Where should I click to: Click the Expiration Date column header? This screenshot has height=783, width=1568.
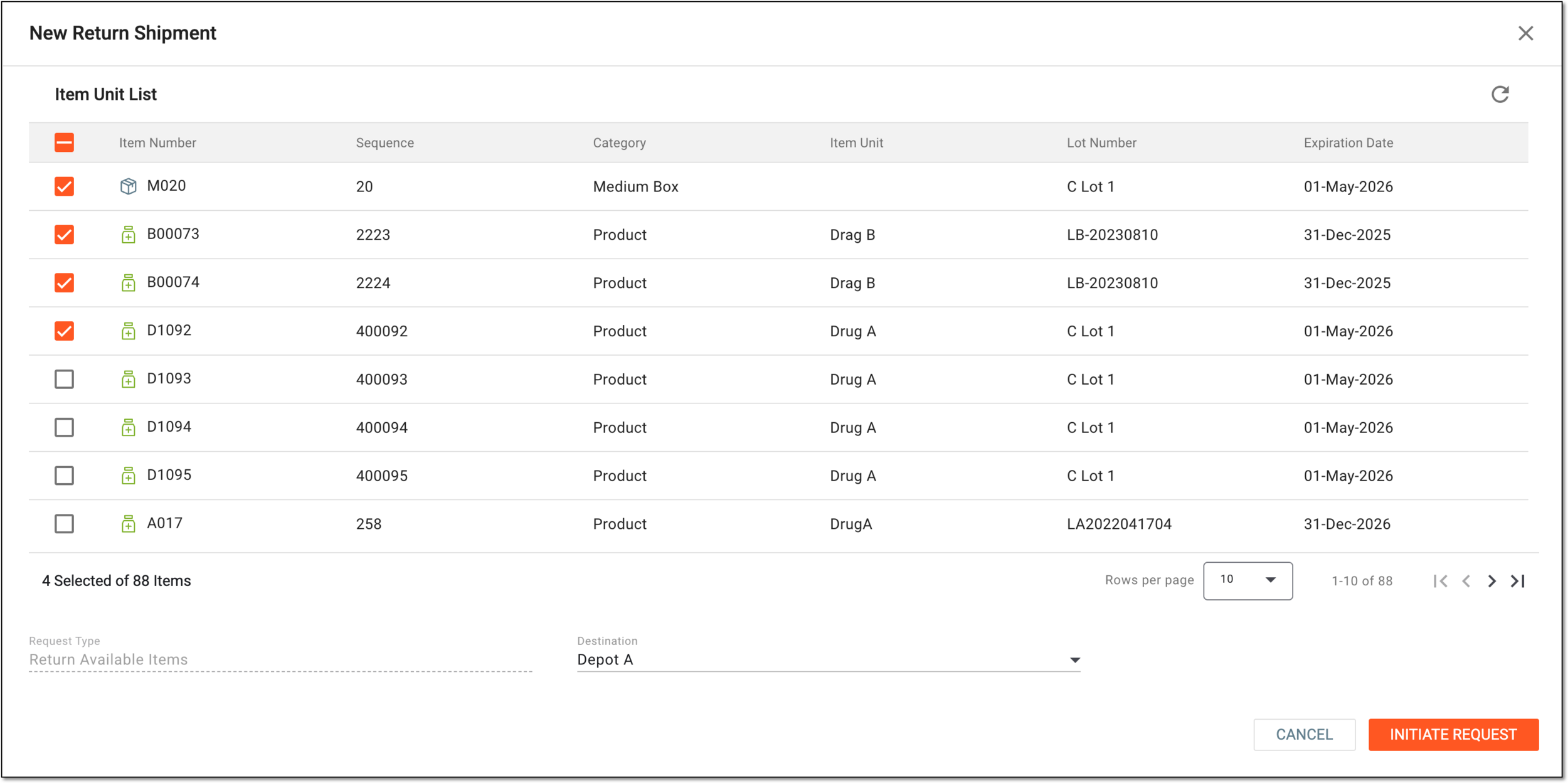1348,143
